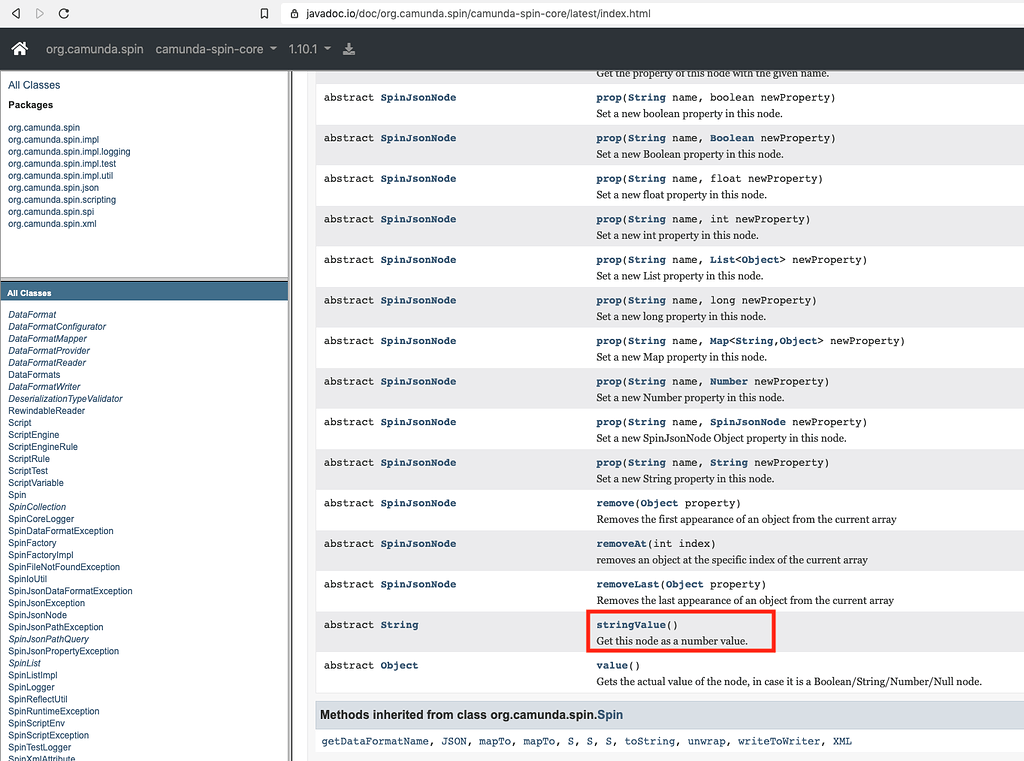Open DataFormatMapper class

coord(47,338)
